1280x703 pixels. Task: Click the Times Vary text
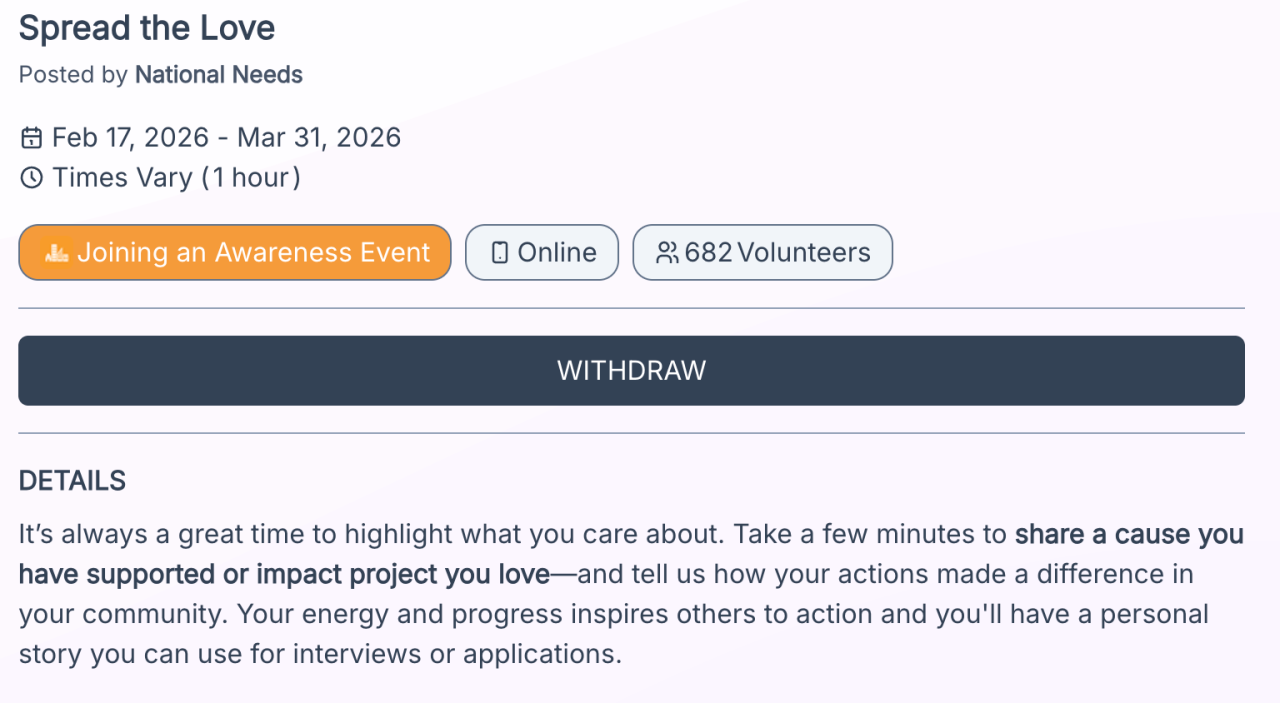[x=122, y=178]
